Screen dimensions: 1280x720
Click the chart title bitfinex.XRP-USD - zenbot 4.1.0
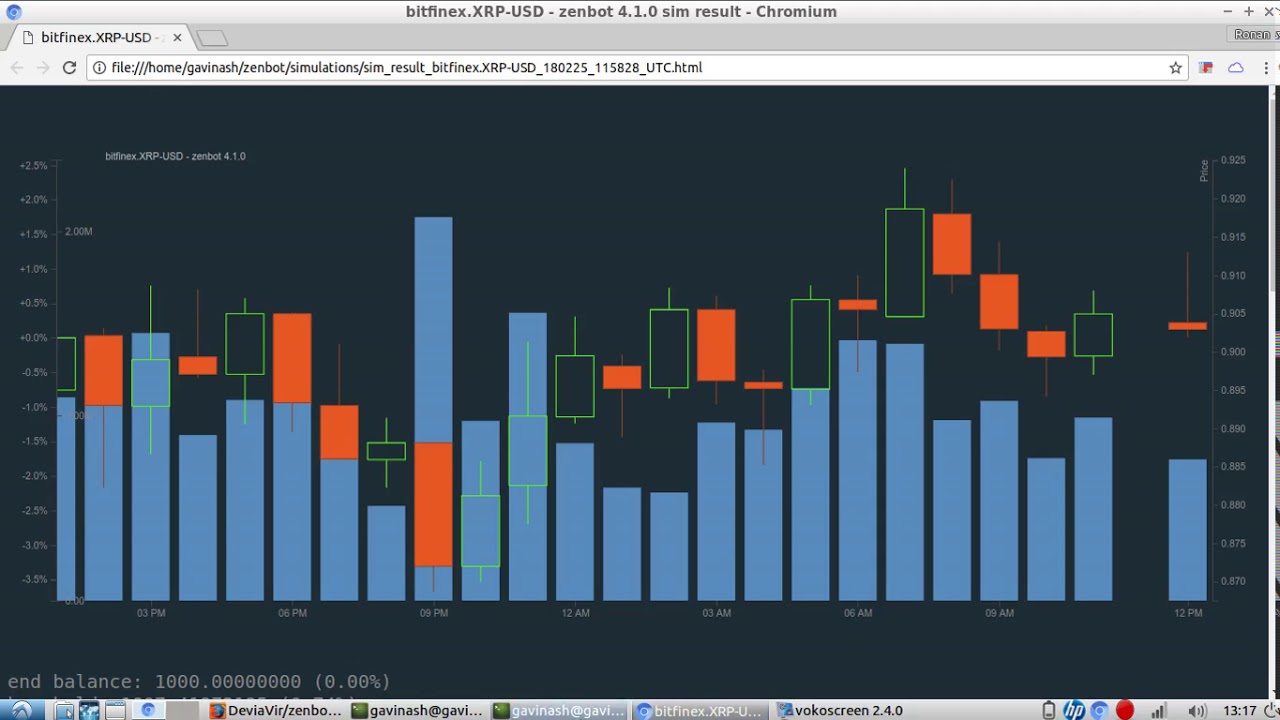(175, 156)
